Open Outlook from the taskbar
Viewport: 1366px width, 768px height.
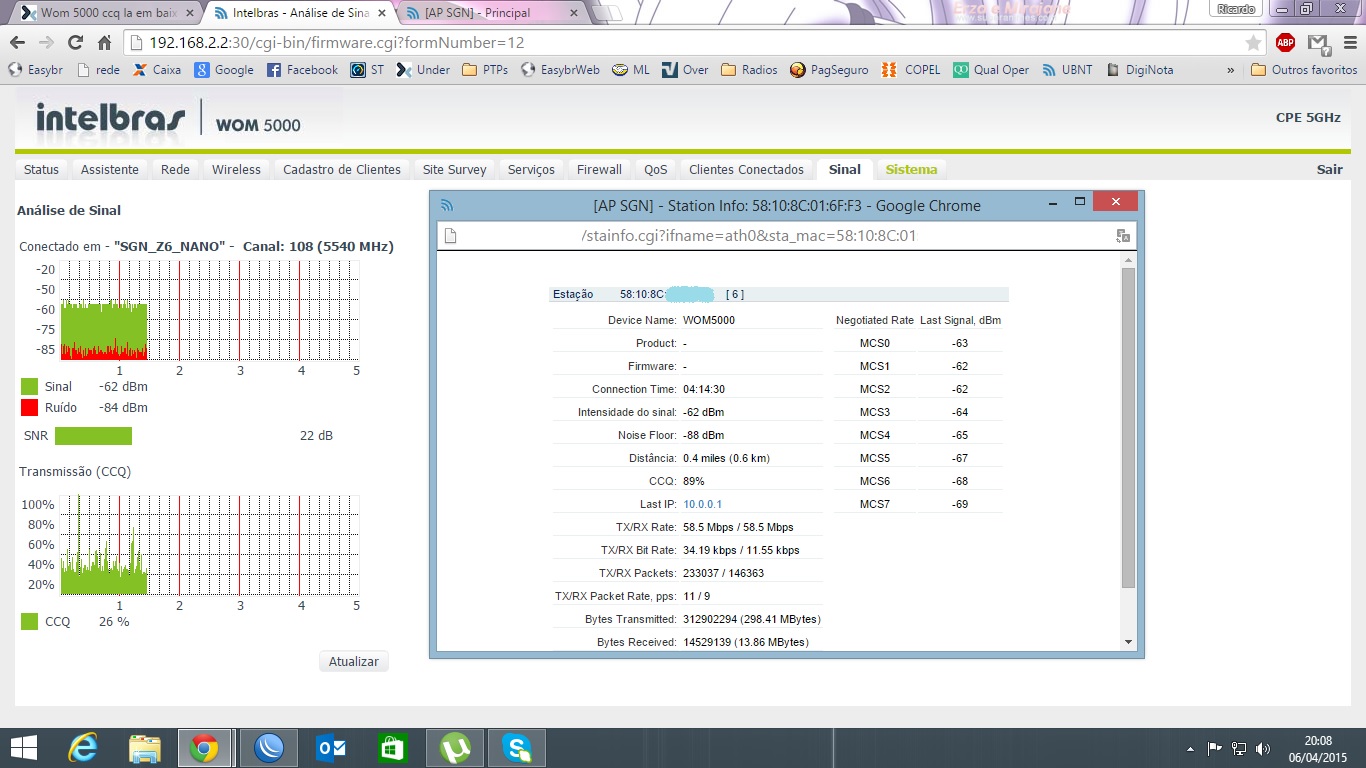331,748
